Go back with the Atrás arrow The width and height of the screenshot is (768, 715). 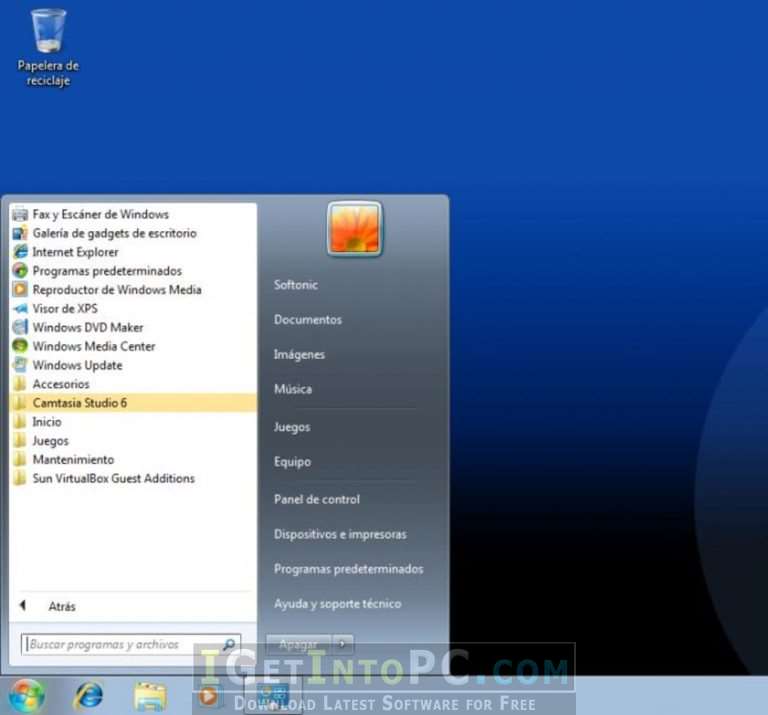(23, 606)
